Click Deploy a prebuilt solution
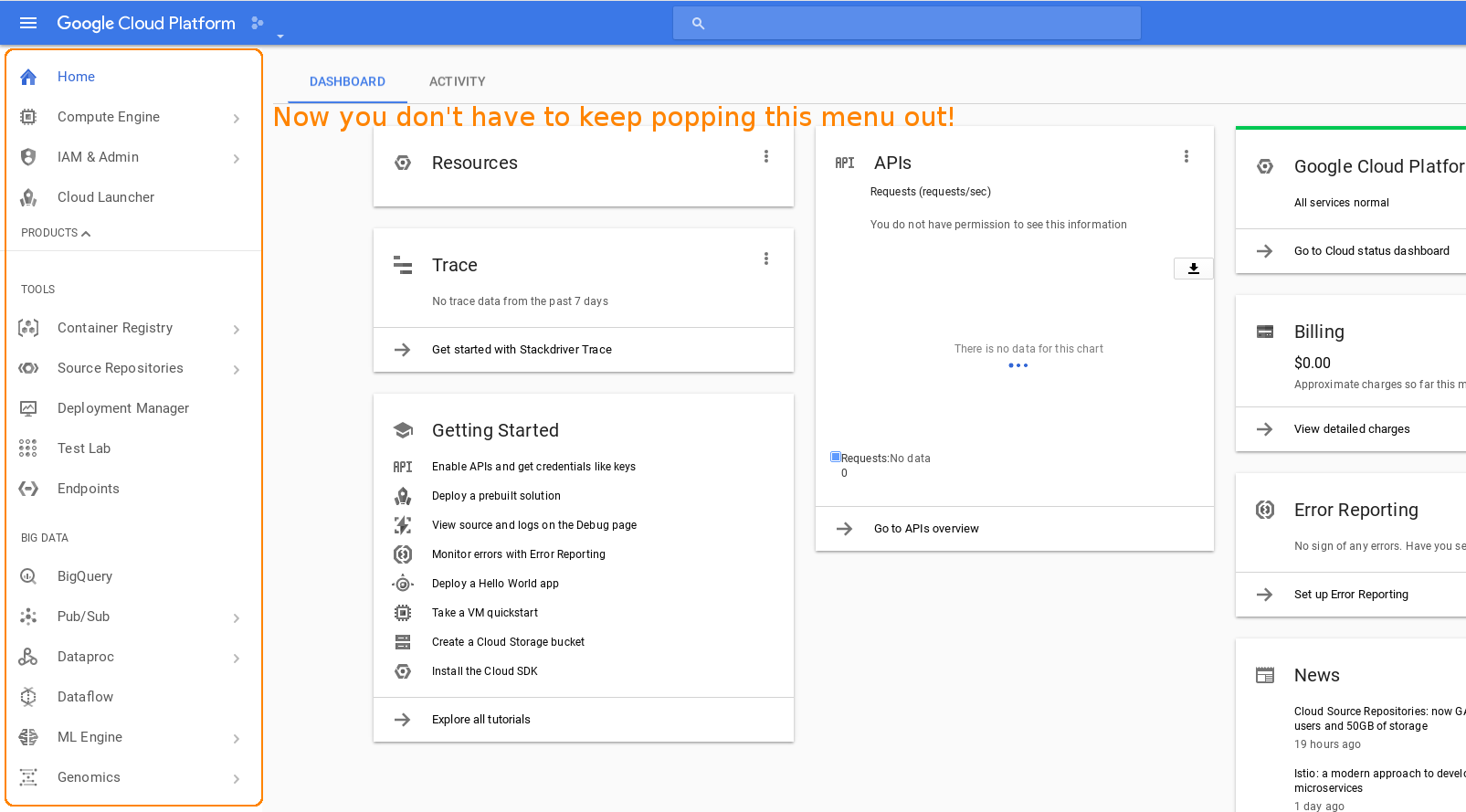Viewport: 1466px width, 812px height. click(x=496, y=496)
